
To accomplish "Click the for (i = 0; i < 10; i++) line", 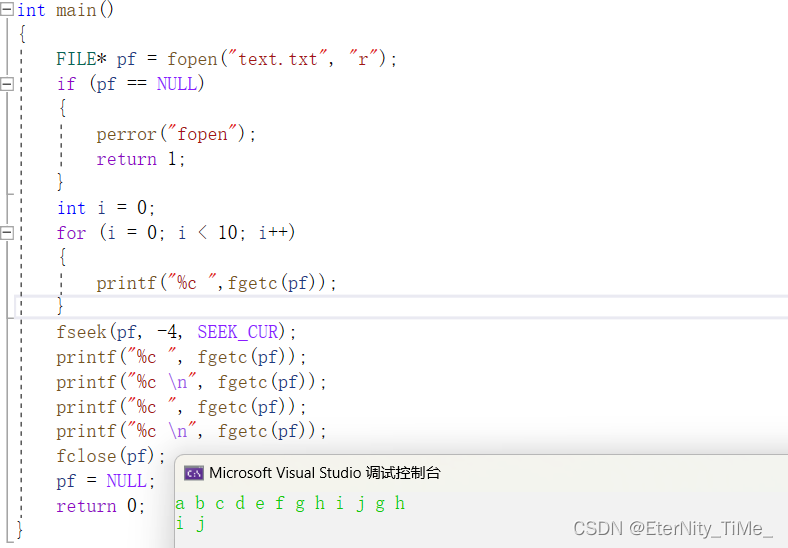I will click(176, 233).
